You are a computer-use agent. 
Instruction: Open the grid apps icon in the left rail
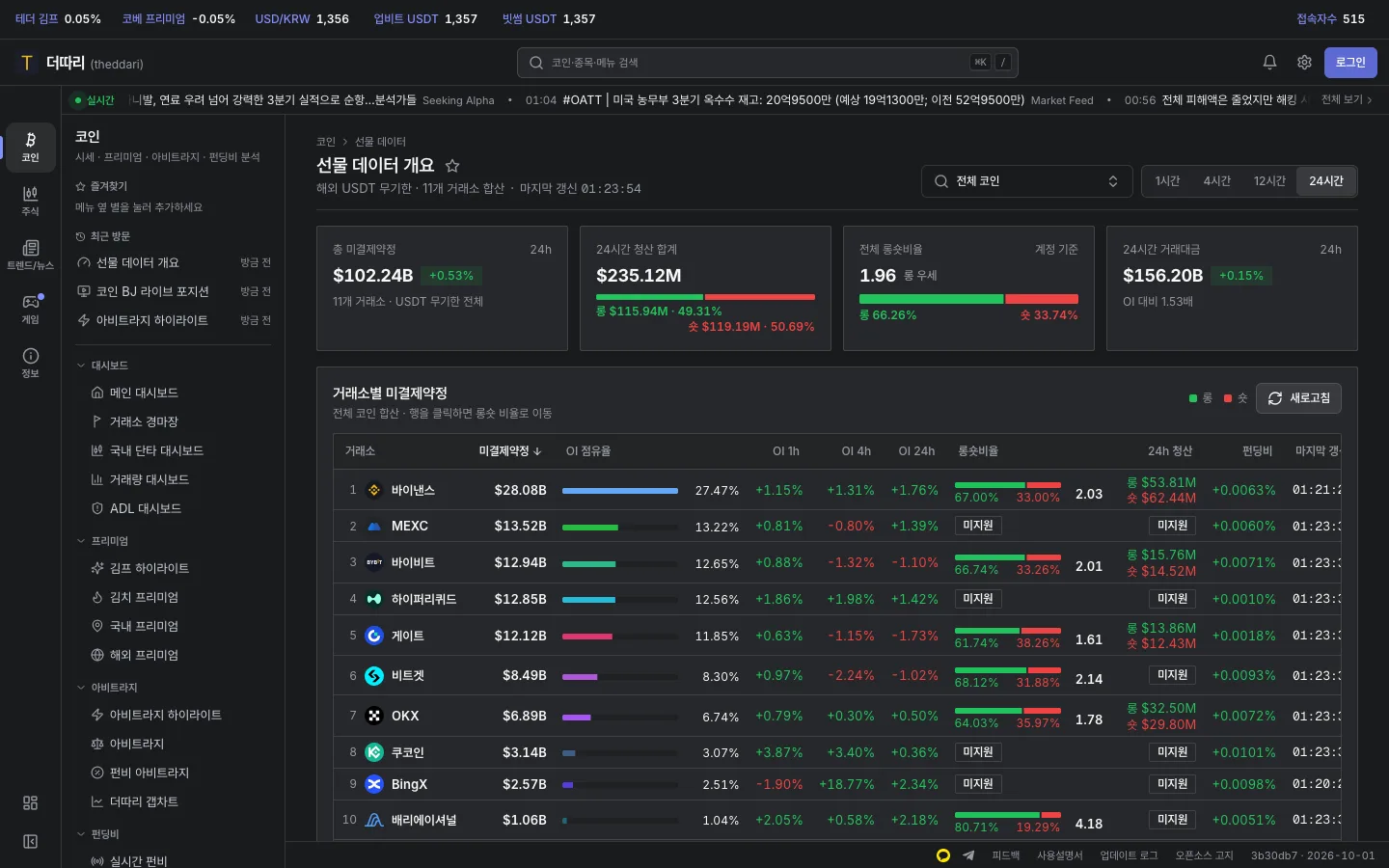tap(30, 802)
